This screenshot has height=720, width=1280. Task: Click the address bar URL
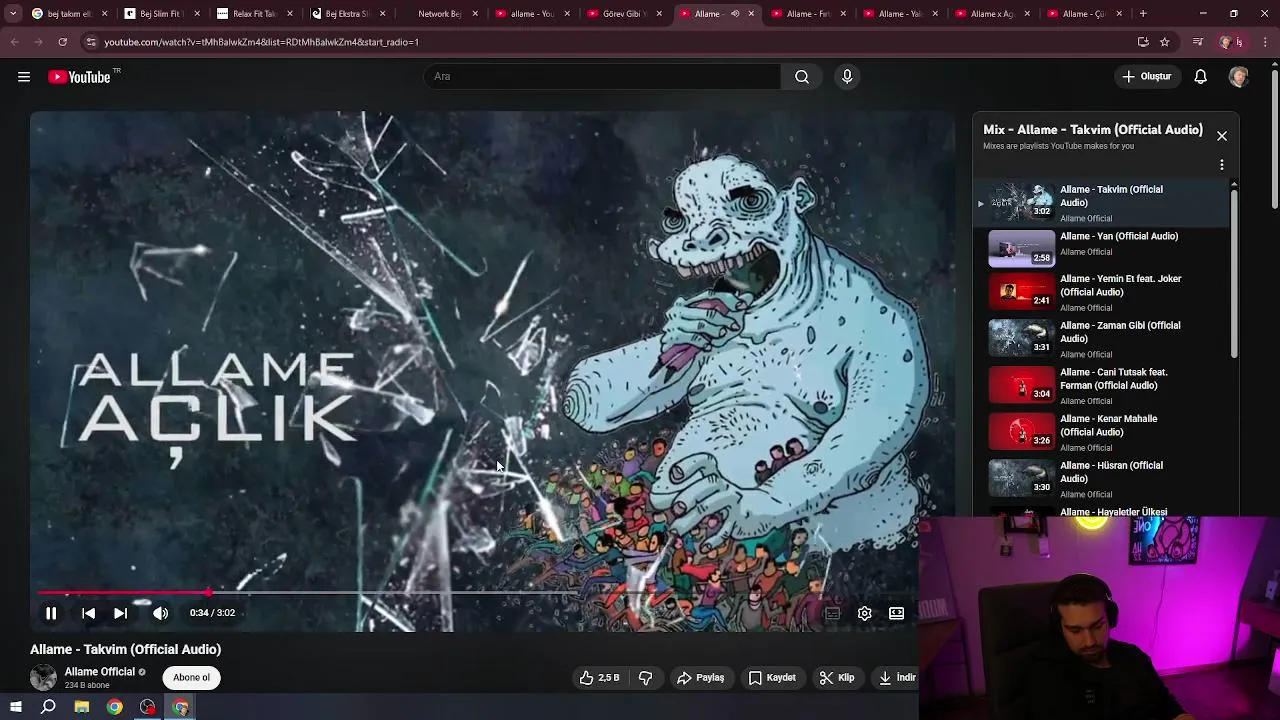pos(261,42)
